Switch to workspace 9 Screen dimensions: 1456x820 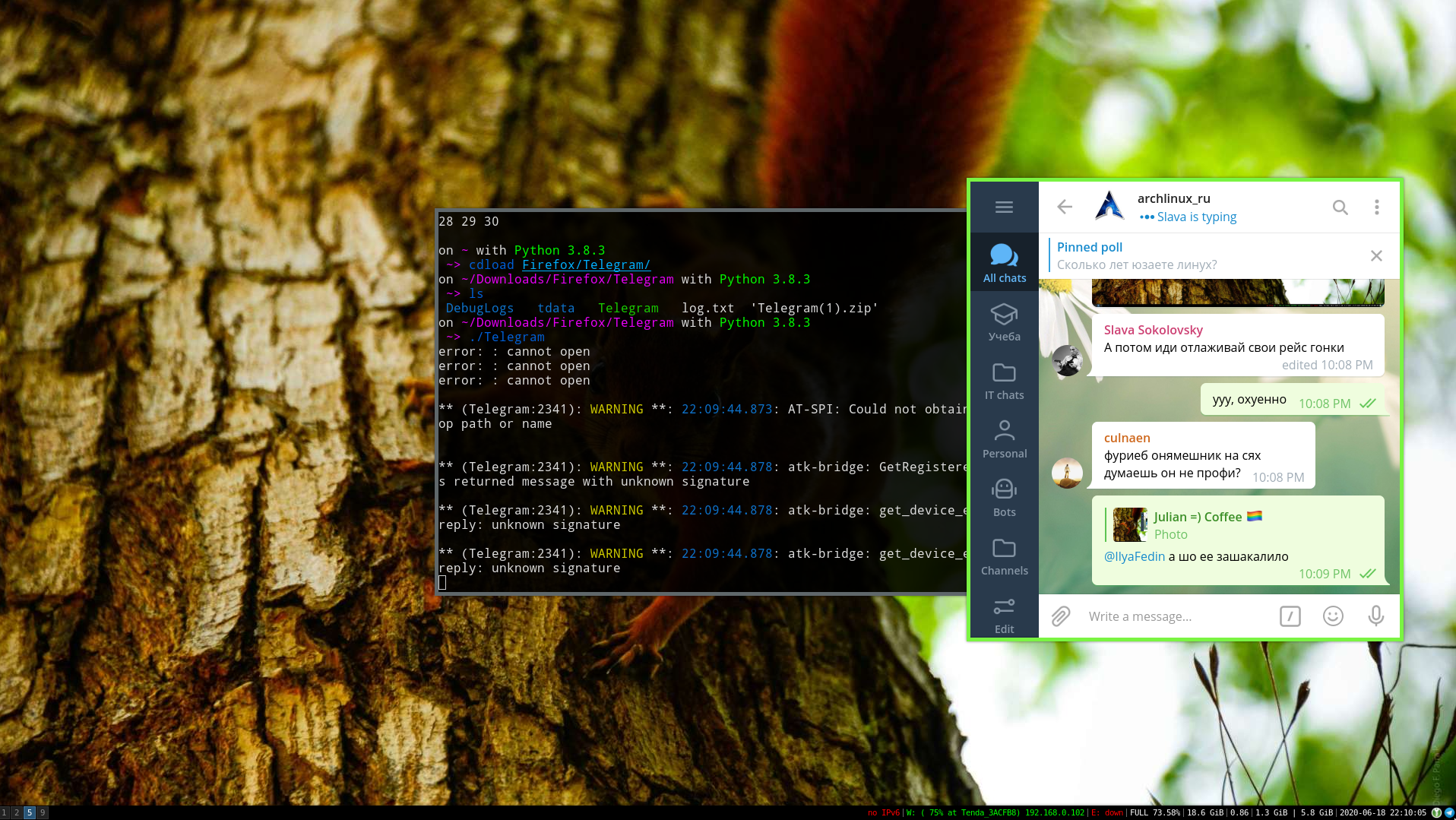point(43,812)
